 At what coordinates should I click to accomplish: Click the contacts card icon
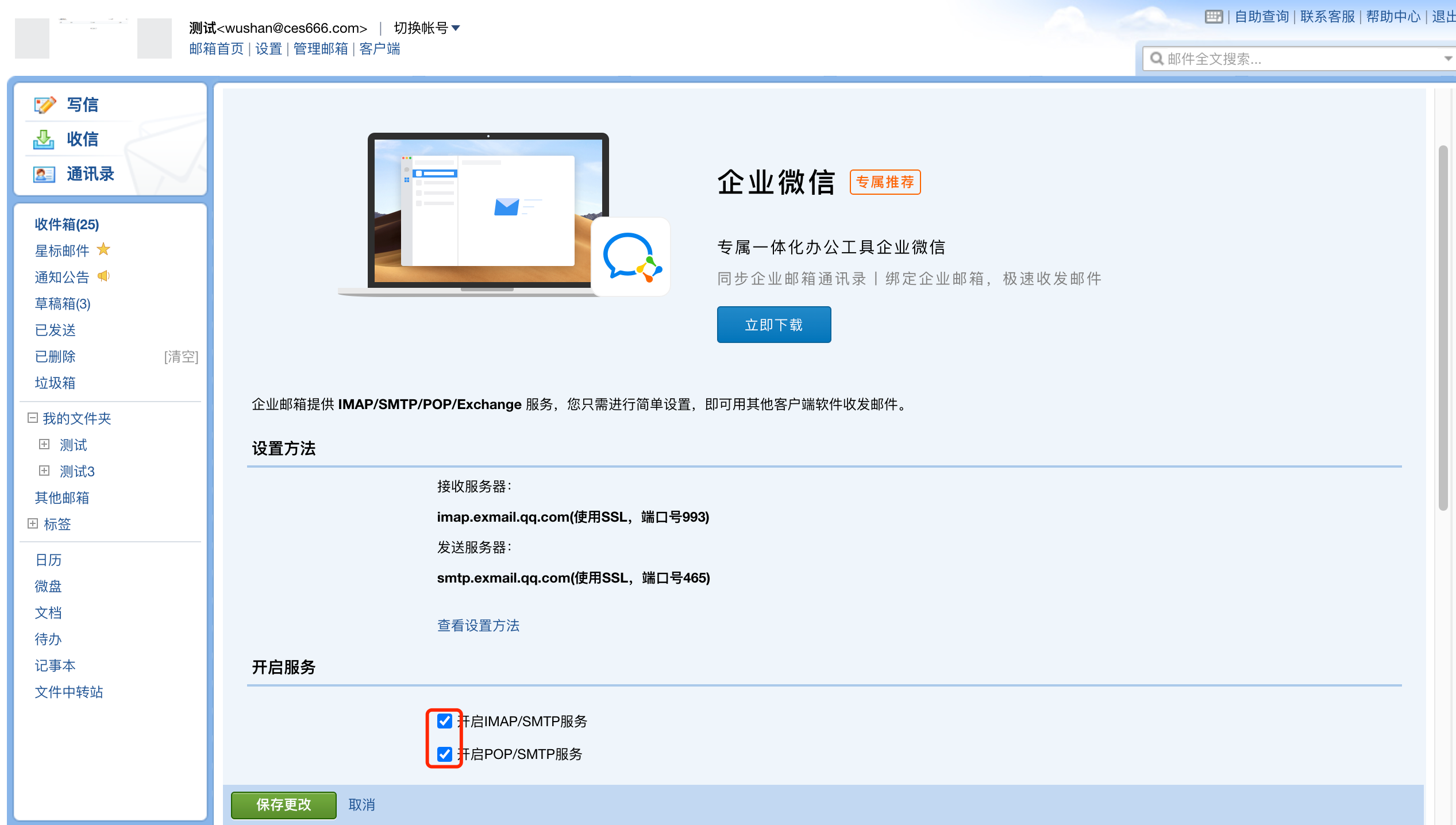44,174
